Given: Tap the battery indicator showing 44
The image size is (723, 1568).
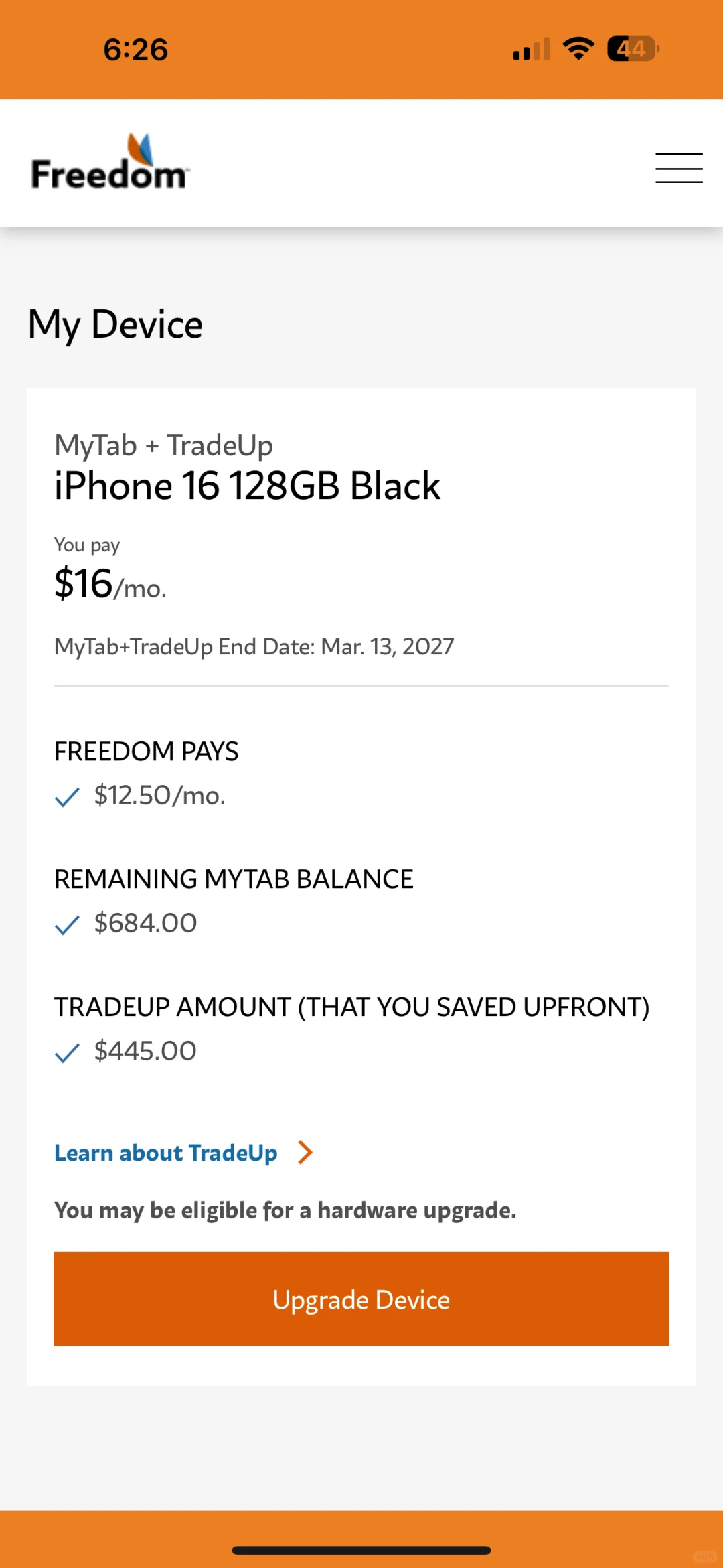Looking at the screenshot, I should coord(633,49).
